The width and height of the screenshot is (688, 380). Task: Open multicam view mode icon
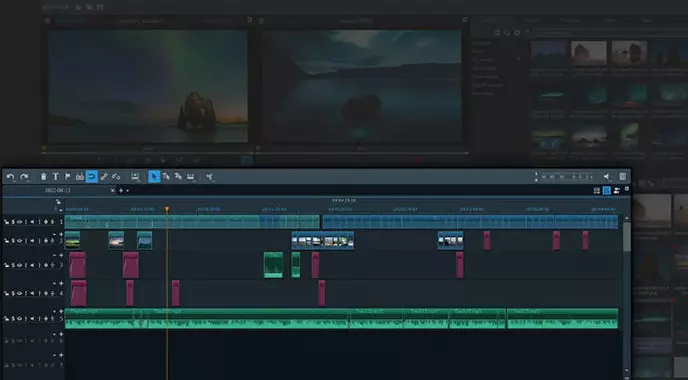[x=617, y=190]
